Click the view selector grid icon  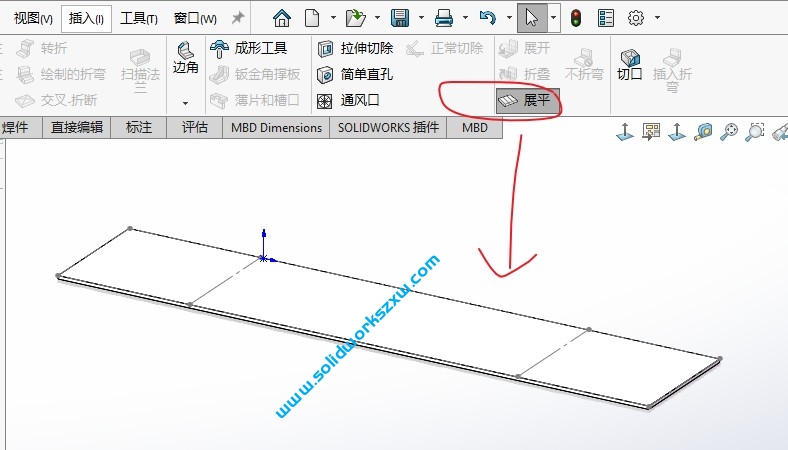(651, 132)
